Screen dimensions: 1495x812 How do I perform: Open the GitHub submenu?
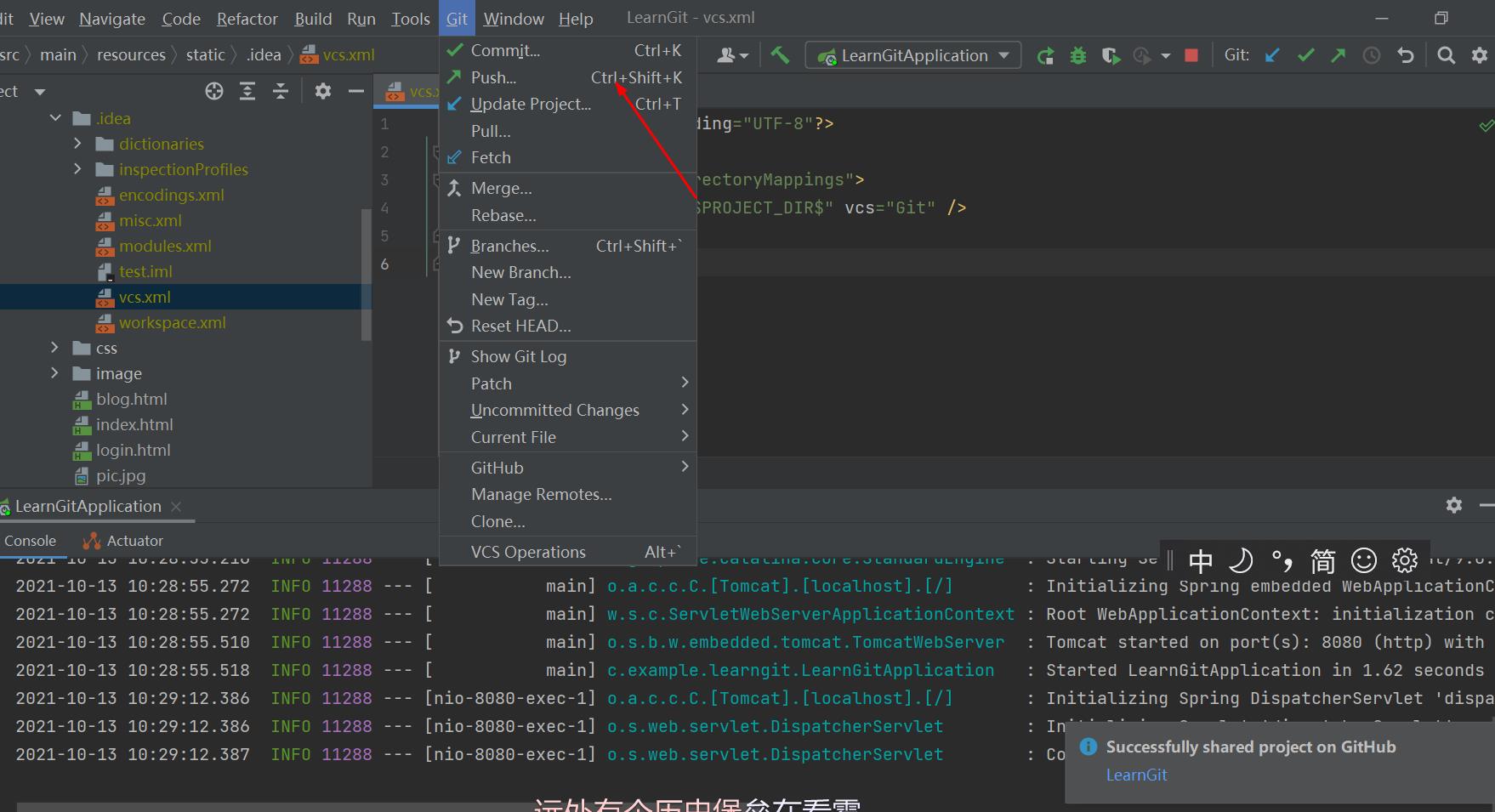point(568,468)
